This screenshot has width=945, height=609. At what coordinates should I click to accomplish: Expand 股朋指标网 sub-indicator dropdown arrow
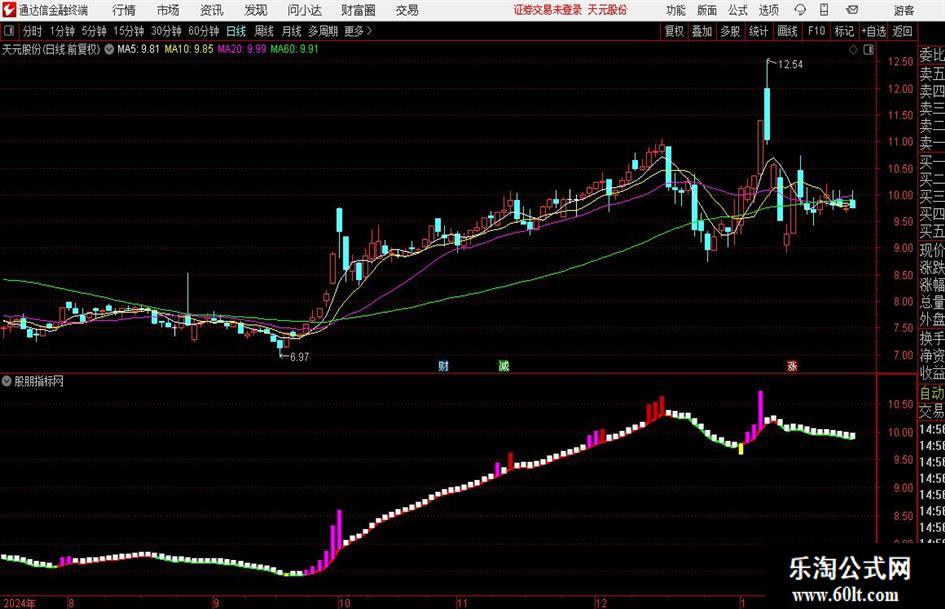pos(7,381)
